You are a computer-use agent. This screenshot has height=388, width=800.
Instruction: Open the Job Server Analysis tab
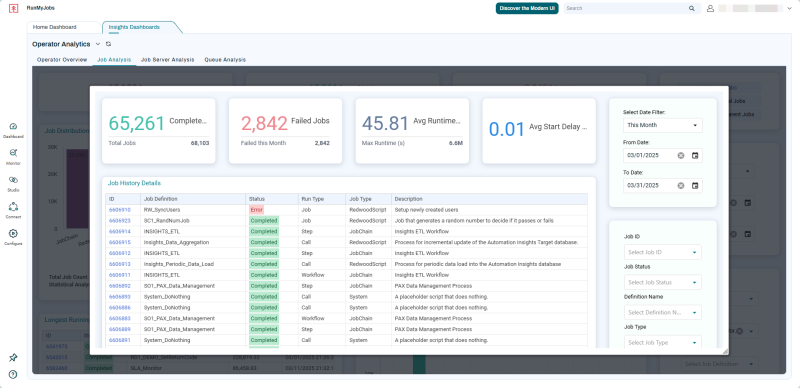(167, 60)
